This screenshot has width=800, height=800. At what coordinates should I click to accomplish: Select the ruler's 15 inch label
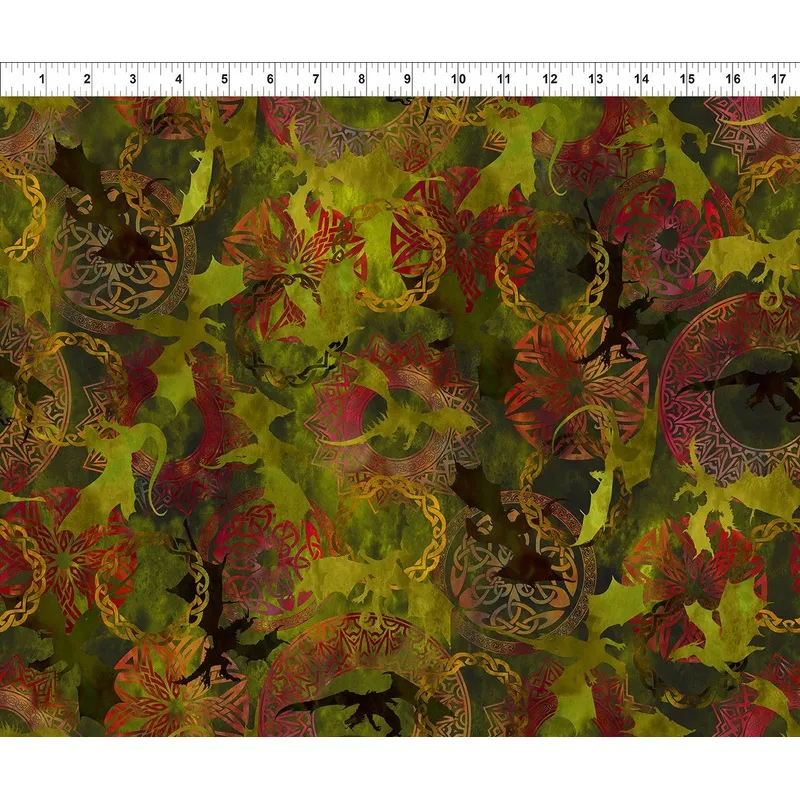tap(688, 79)
